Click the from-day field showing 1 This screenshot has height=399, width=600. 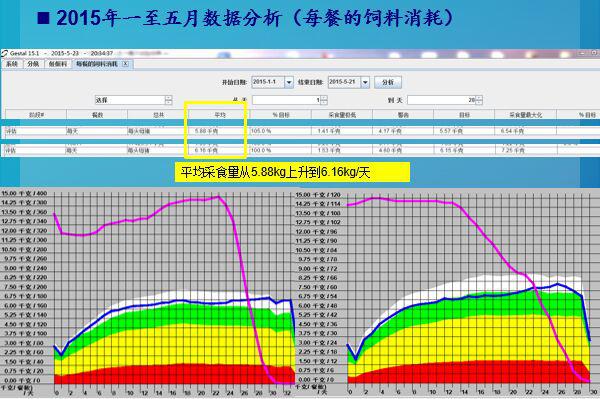click(x=287, y=100)
